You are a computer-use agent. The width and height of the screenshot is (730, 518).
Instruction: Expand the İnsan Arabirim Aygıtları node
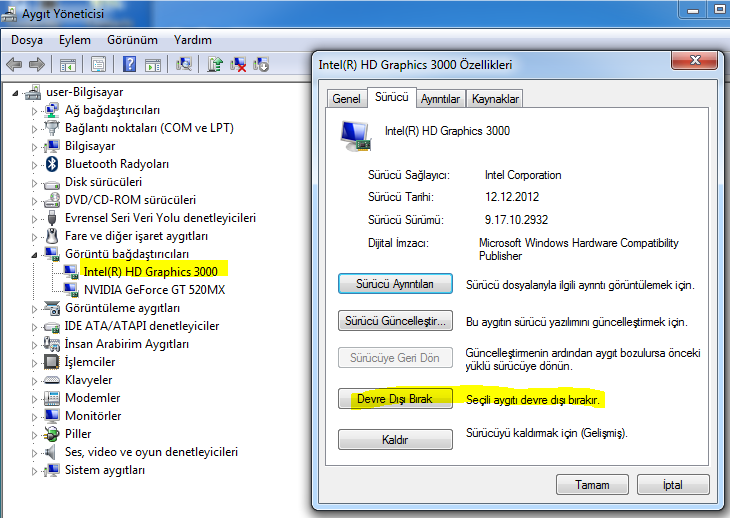pyautogui.click(x=34, y=345)
